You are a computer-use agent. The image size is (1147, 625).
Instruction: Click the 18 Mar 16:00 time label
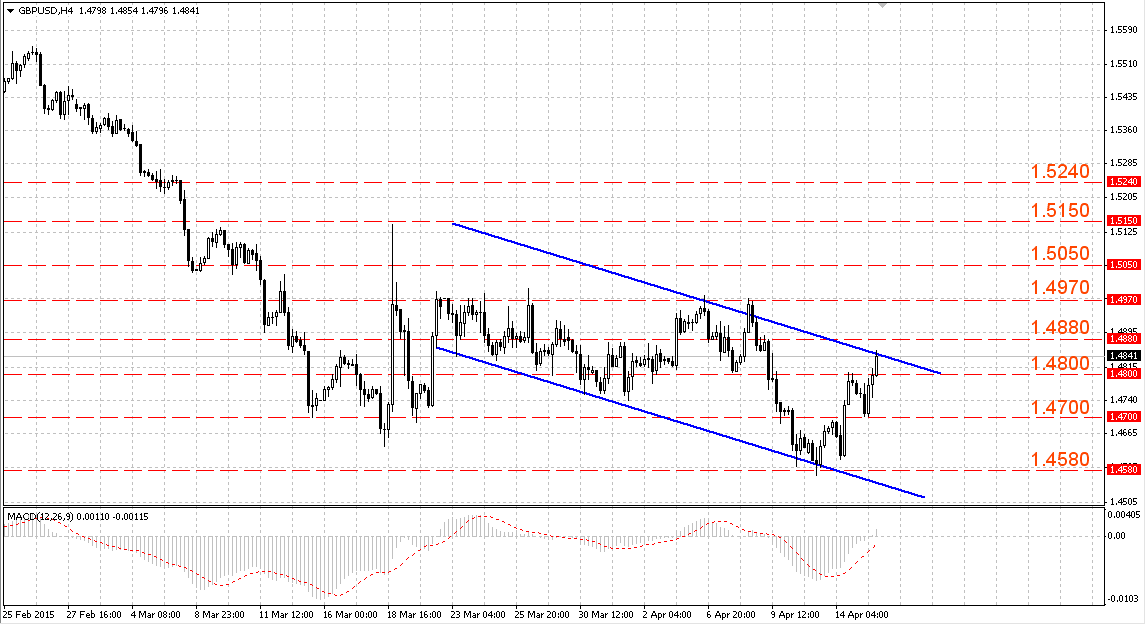pos(415,615)
